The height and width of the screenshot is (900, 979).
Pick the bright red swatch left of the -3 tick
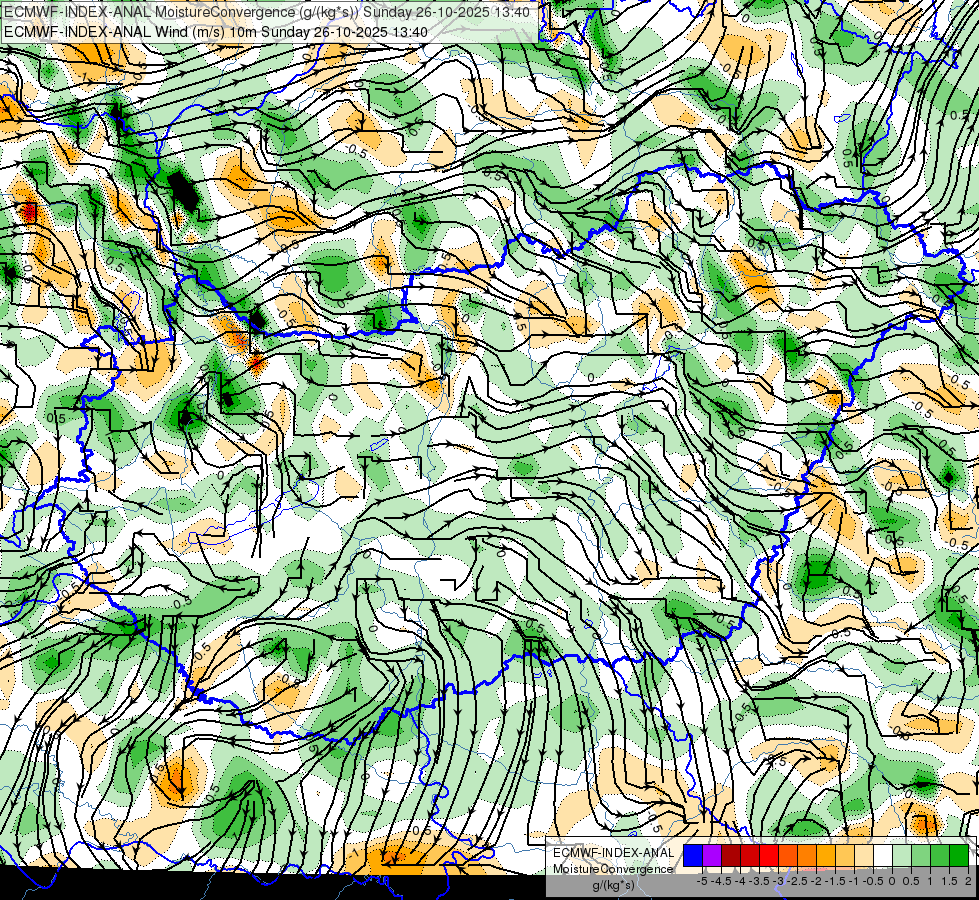point(769,855)
